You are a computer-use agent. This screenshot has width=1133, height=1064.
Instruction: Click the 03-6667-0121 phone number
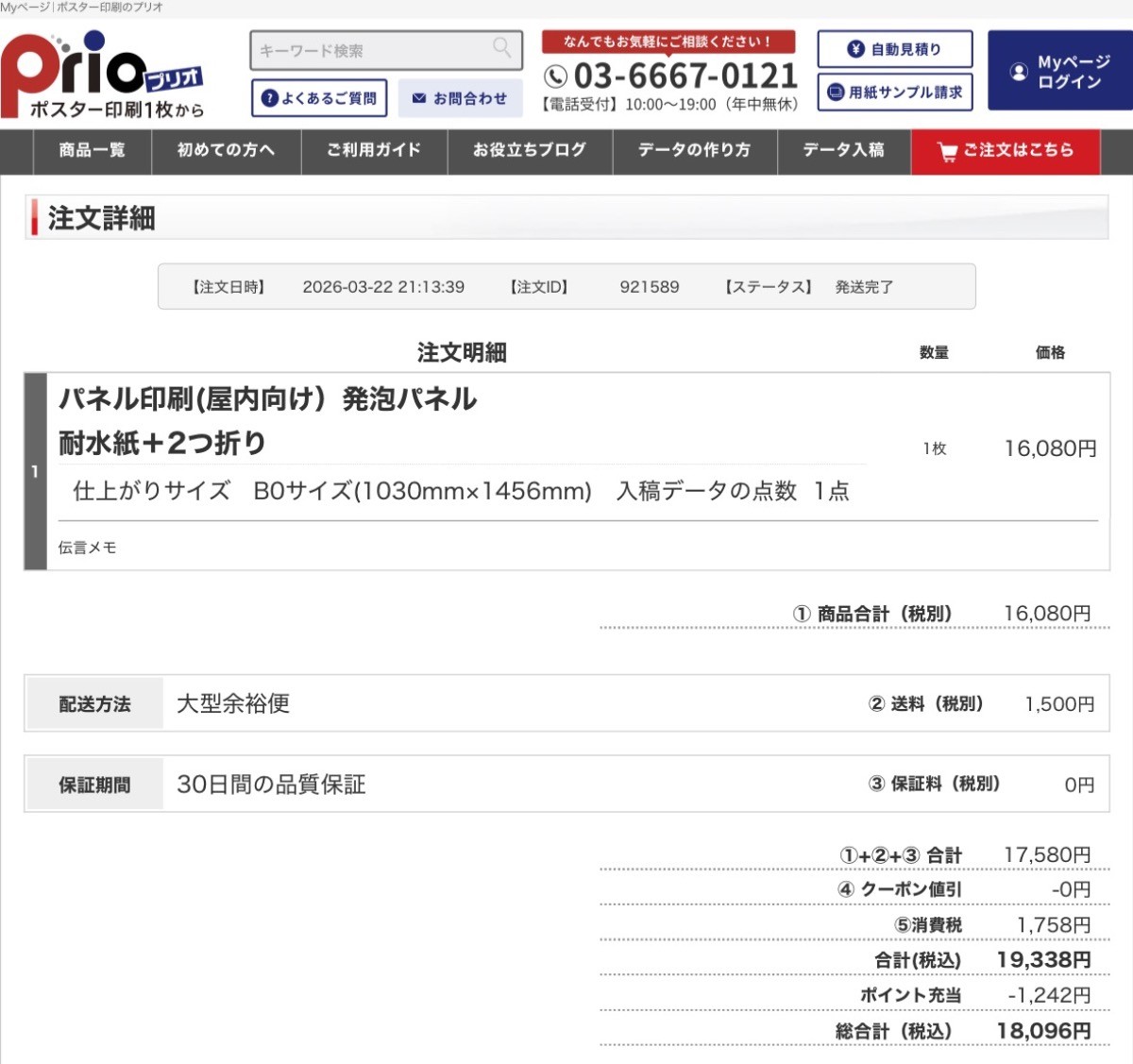point(685,76)
